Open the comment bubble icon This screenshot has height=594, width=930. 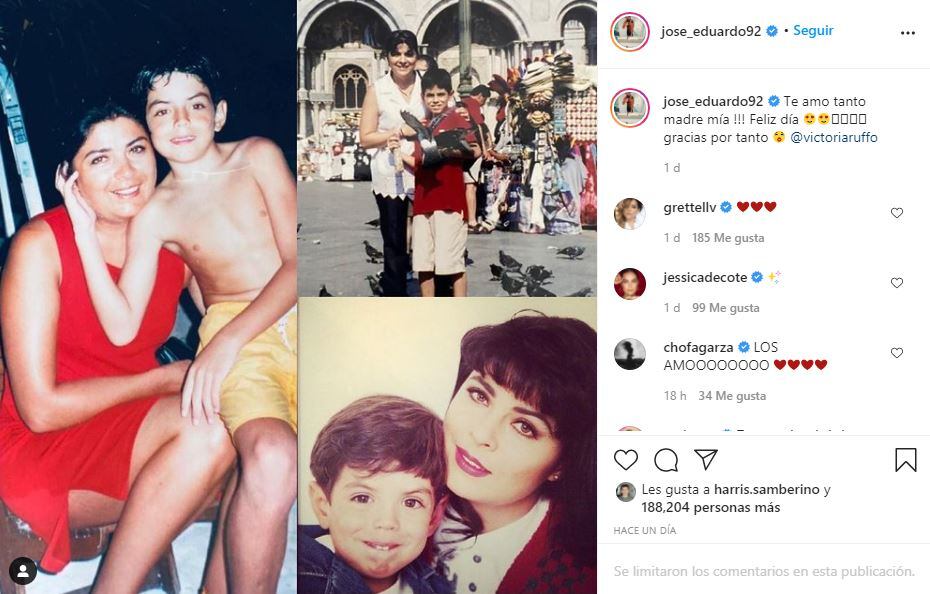coord(666,460)
